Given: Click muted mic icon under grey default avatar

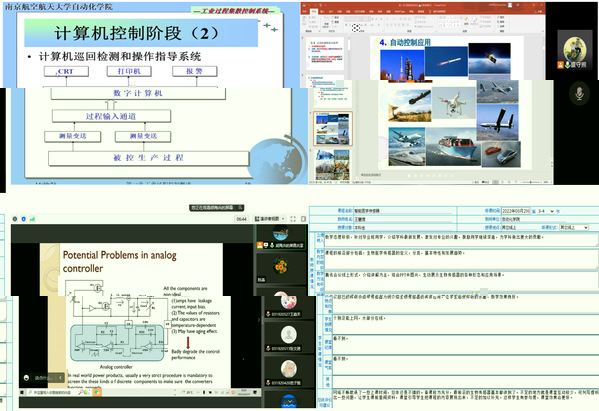Looking at the screenshot, I should tap(268, 348).
